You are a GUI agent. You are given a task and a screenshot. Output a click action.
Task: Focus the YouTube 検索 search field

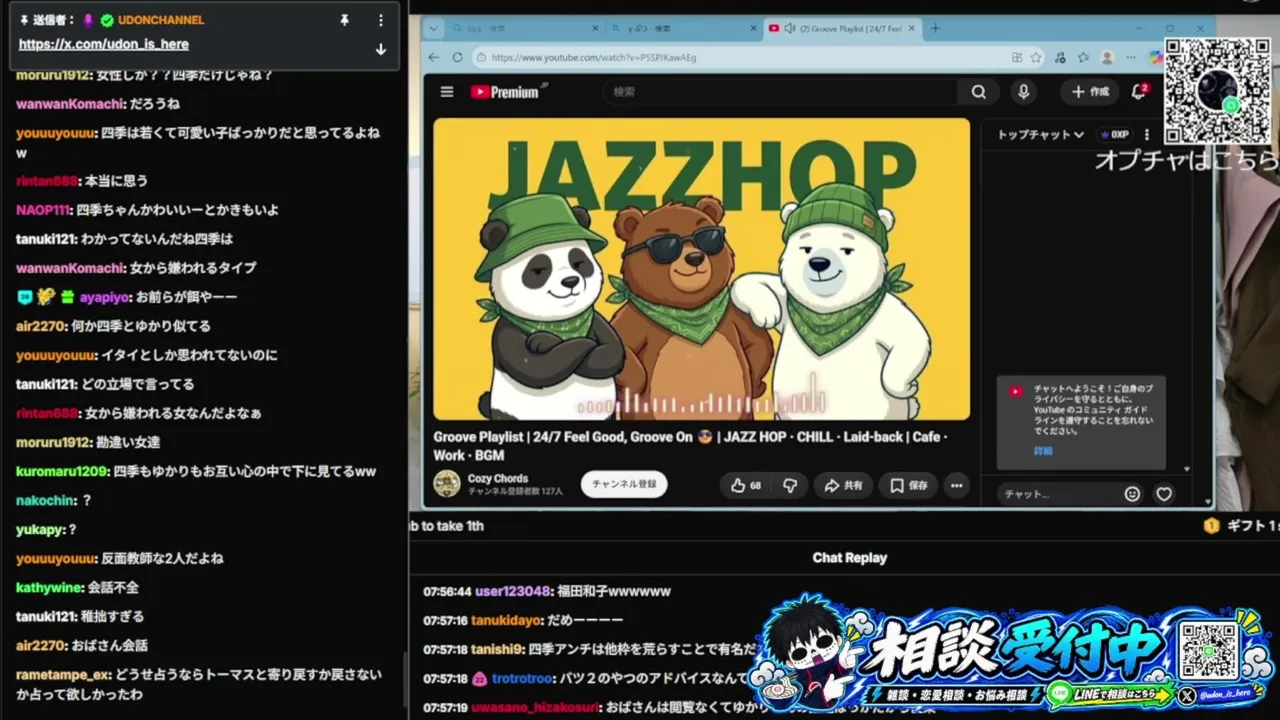(780, 92)
